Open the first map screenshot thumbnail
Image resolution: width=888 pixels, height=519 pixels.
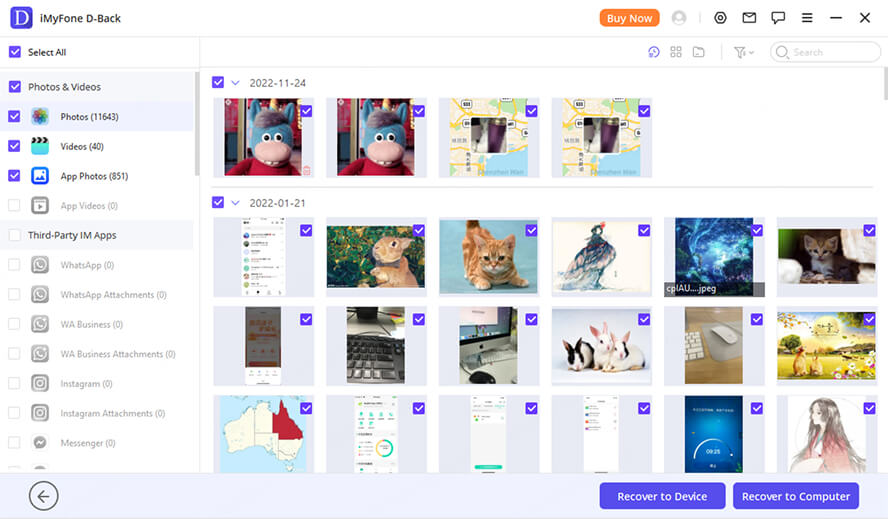489,138
